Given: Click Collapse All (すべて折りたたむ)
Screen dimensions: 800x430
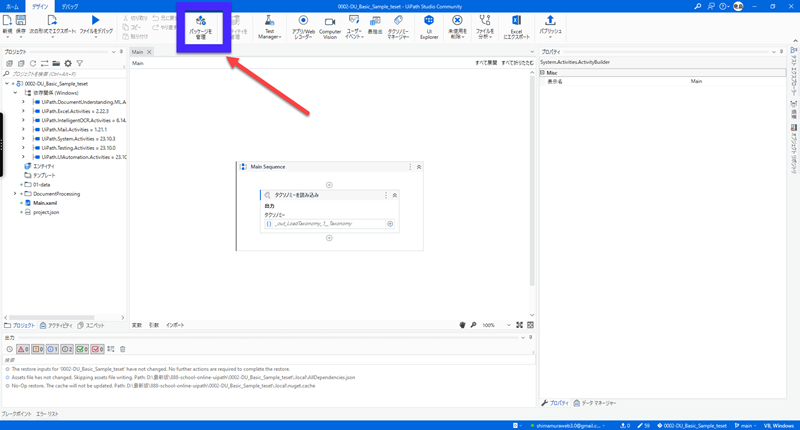Looking at the screenshot, I should click(517, 63).
